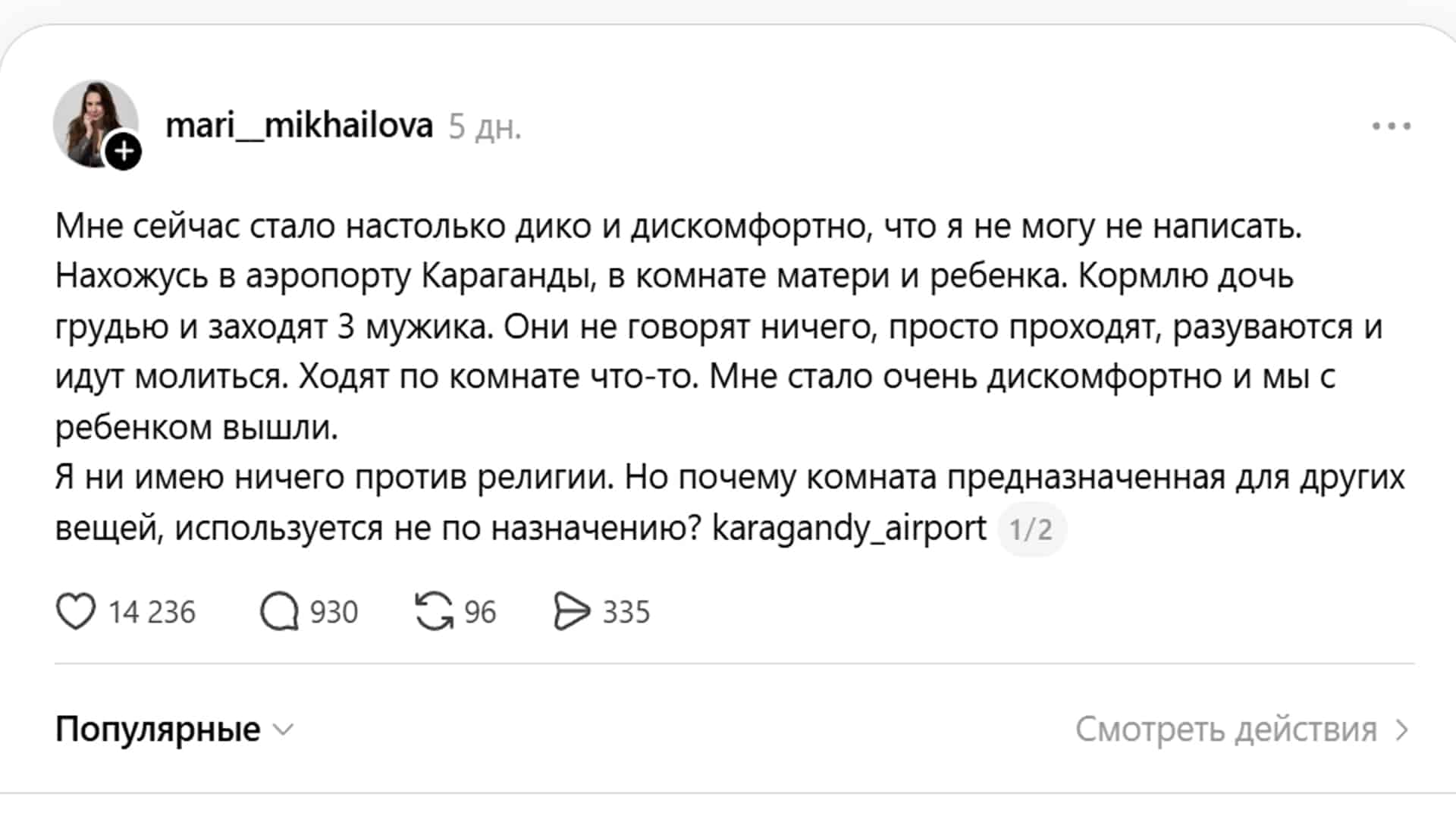
Task: Click the arrow next to Смотреть действия
Action: tap(1402, 730)
